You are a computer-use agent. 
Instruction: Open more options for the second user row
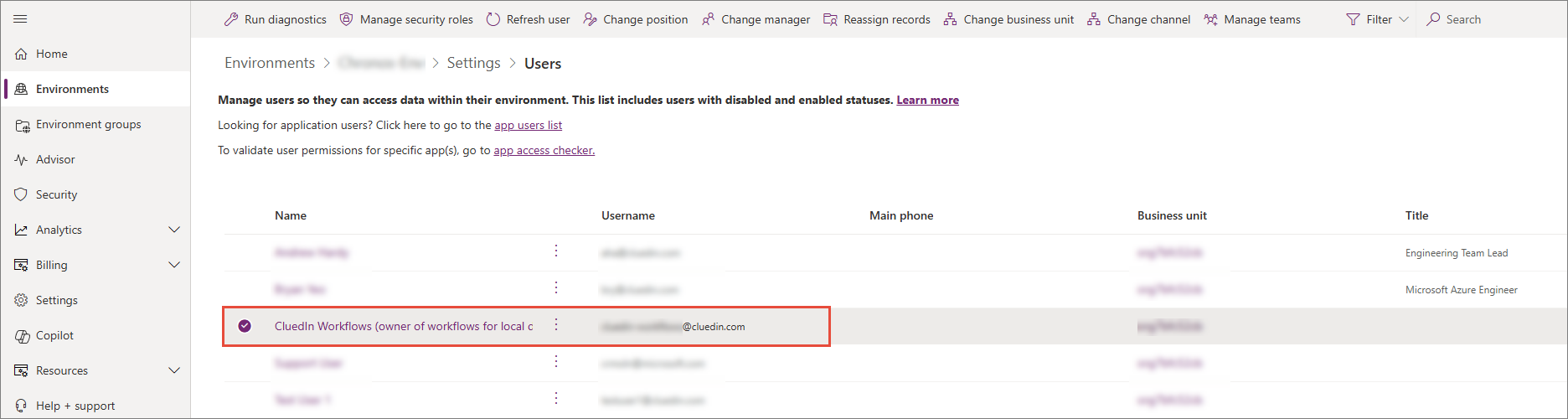point(556,288)
